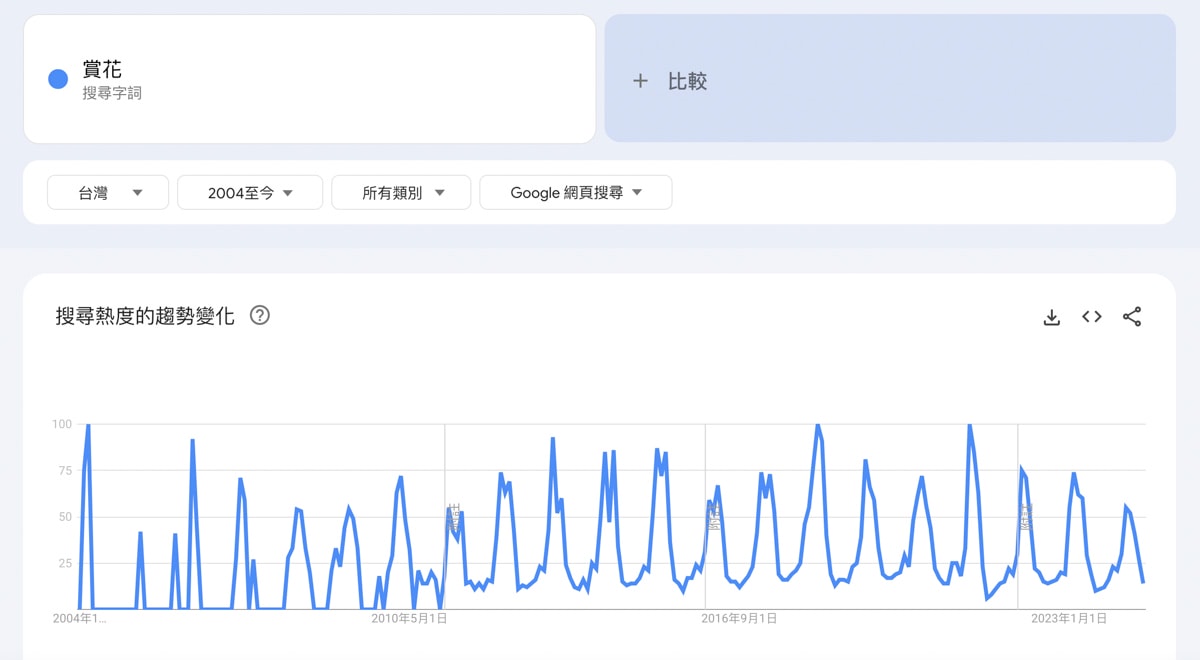Click the 2023年1月1日 axis label
1200x660 pixels.
(1069, 619)
